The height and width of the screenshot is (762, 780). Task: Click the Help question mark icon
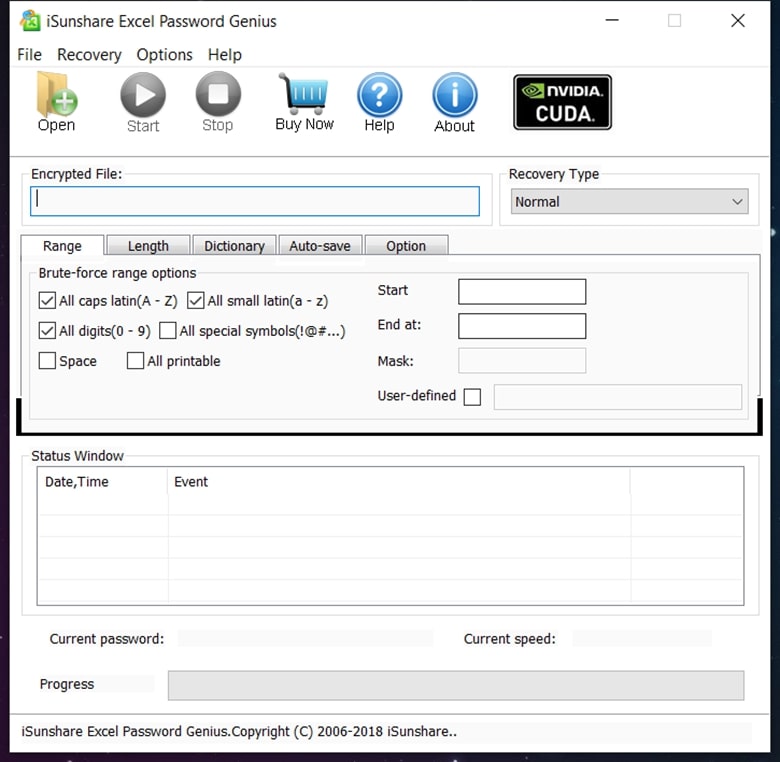click(380, 95)
